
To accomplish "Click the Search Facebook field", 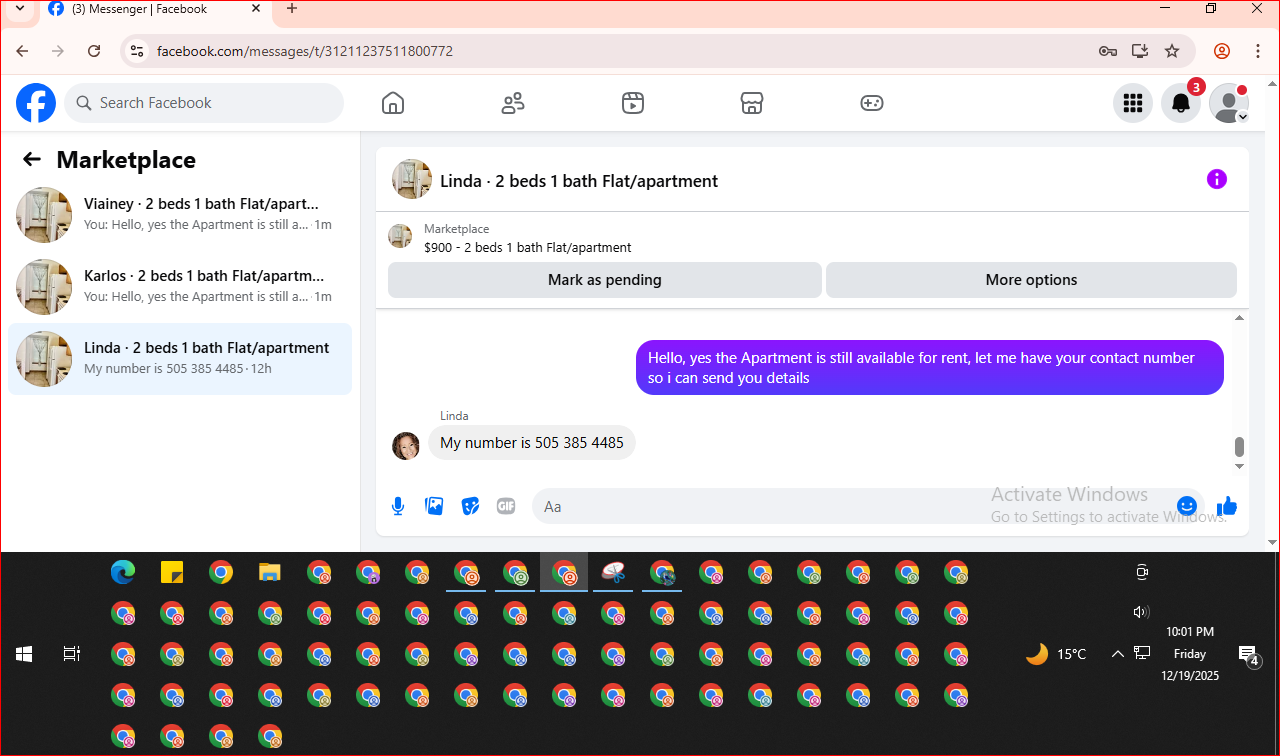I will point(204,103).
